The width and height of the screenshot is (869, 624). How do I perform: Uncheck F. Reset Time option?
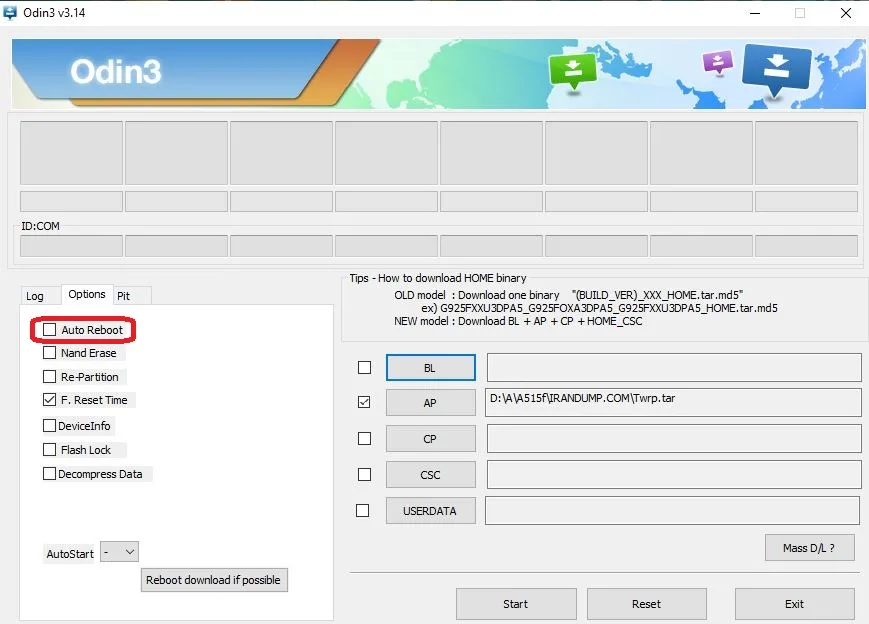pyautogui.click(x=50, y=400)
